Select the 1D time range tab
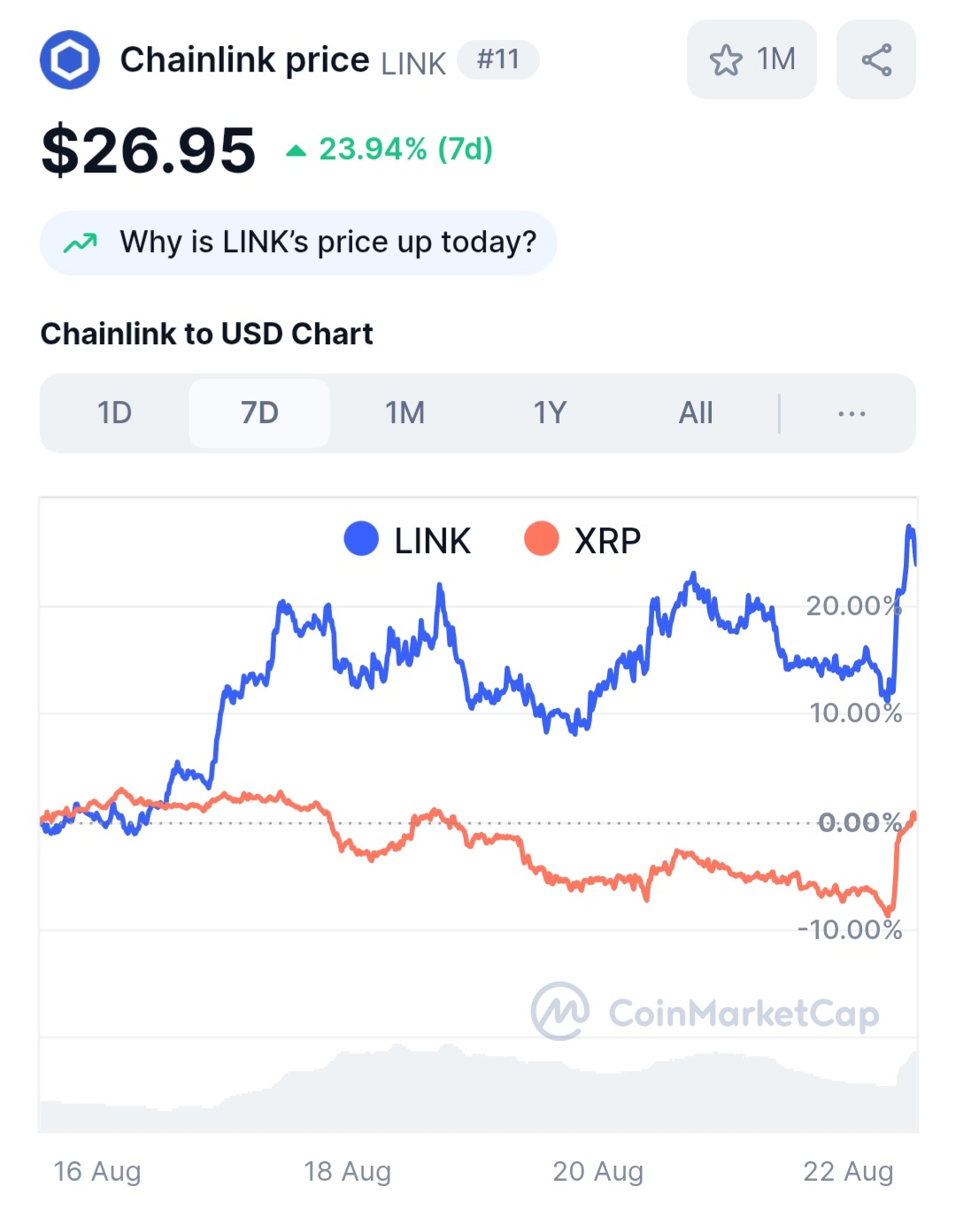Viewport: 956px width, 1232px height. click(x=114, y=413)
